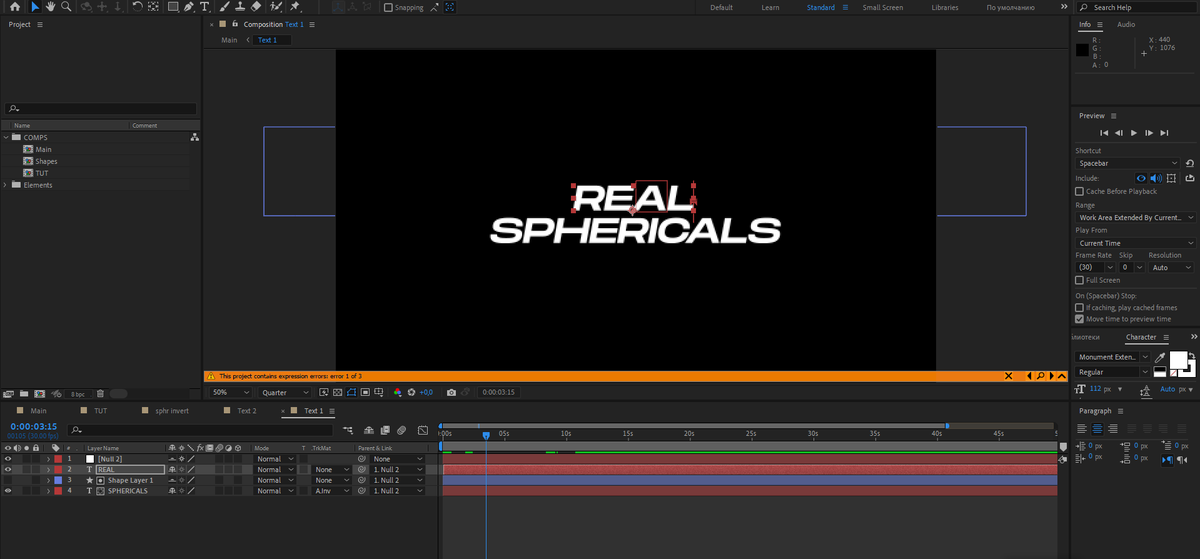Check 'If caching, play cached frames'
This screenshot has width=1200, height=559.
pyautogui.click(x=1079, y=308)
